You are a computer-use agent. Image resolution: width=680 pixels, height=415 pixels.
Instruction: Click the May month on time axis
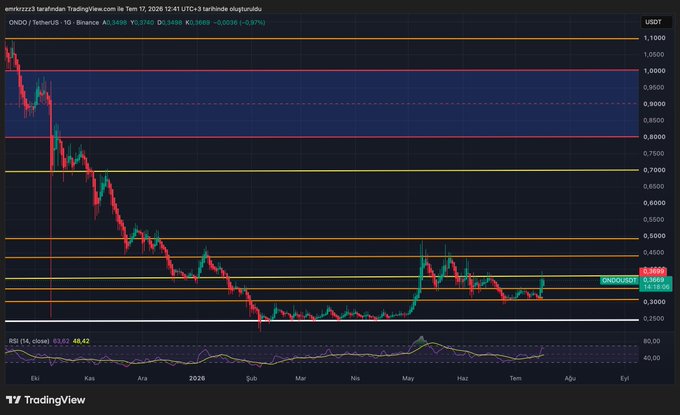click(408, 379)
